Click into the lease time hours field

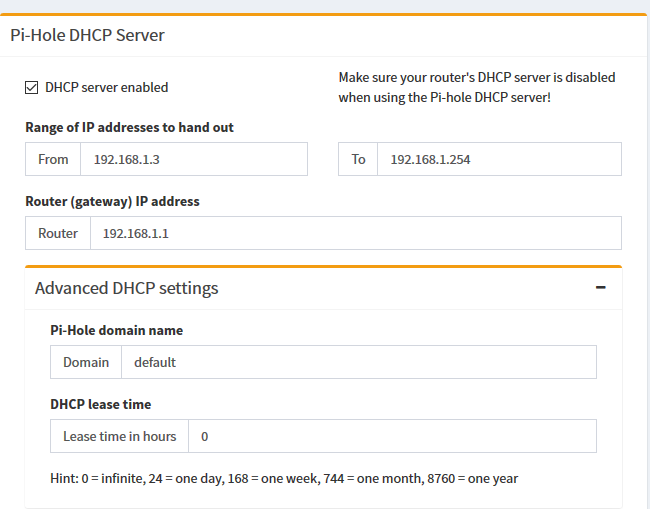click(392, 436)
